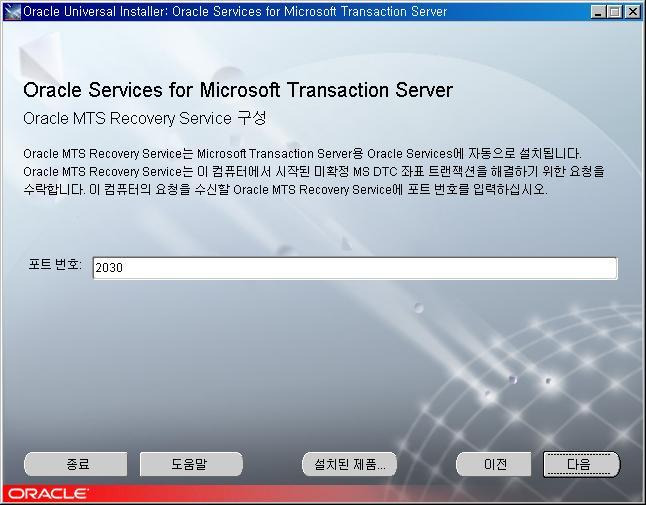Screen dimensions: 646x505
Task: Minimize the installer window
Action: click(x=598, y=12)
